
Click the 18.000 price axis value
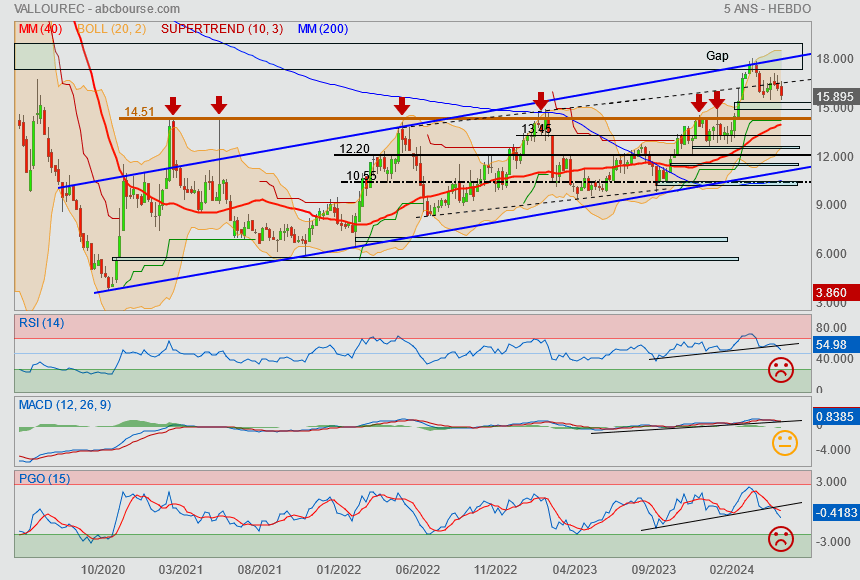click(835, 59)
